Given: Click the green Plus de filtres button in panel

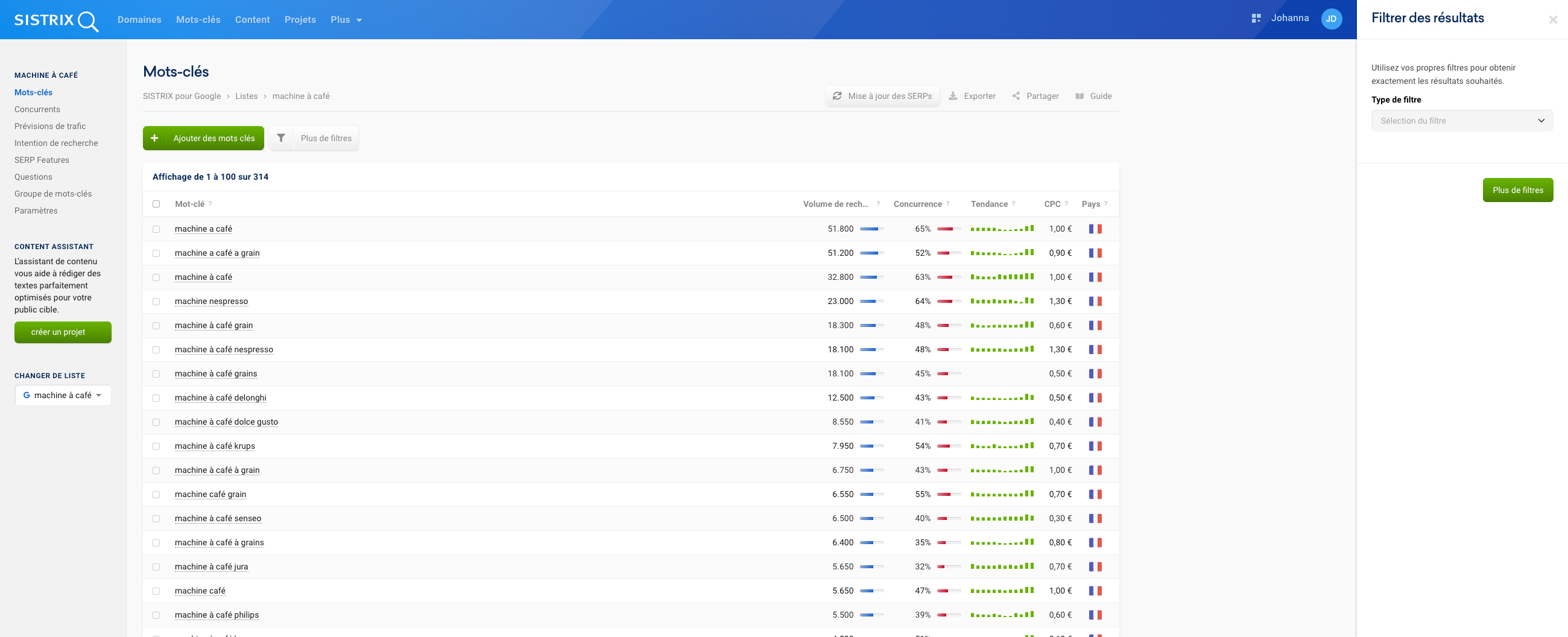Looking at the screenshot, I should [x=1517, y=190].
